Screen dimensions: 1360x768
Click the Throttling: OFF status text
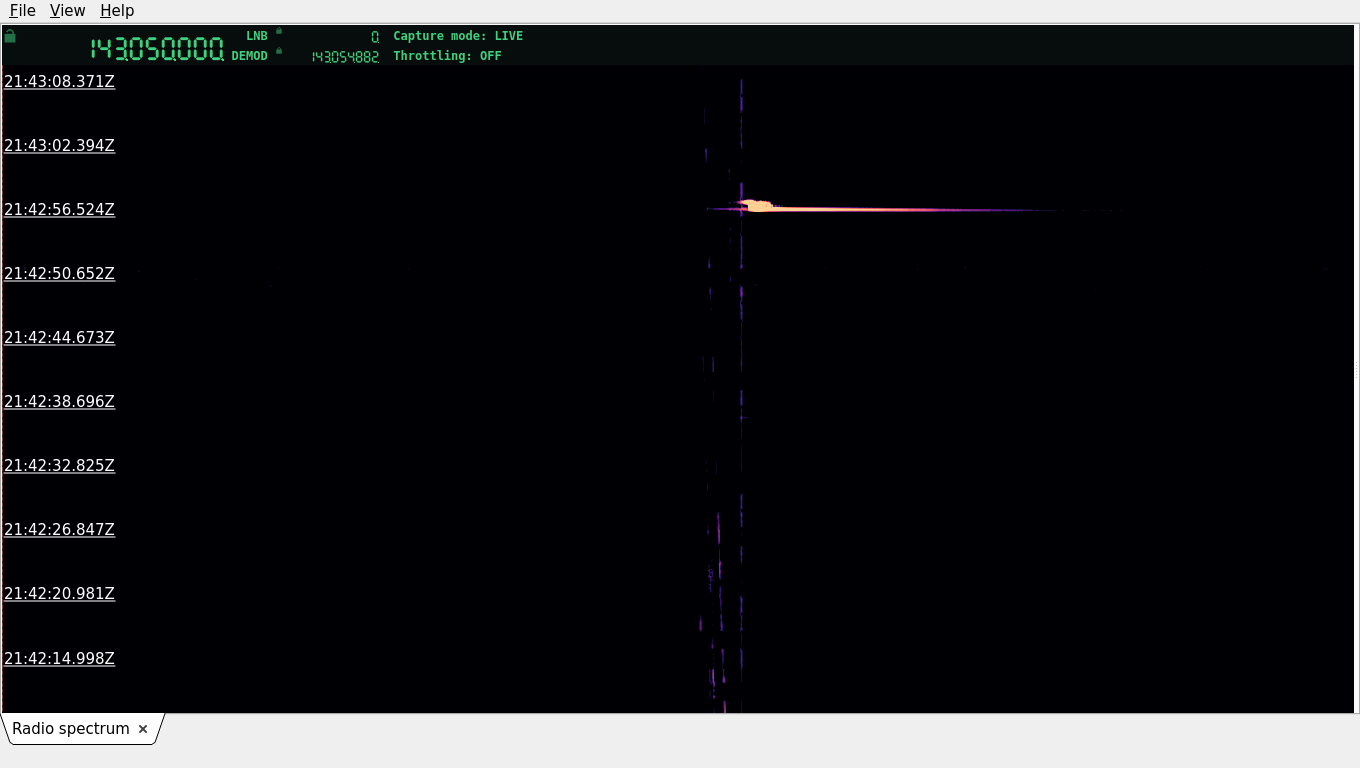pos(447,56)
